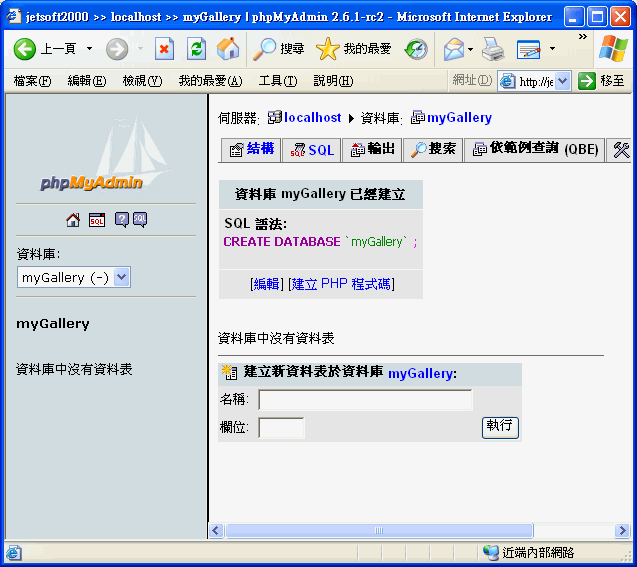This screenshot has width=637, height=567.
Task: Click the localhost server link in breadcrumb
Action: (x=312, y=118)
